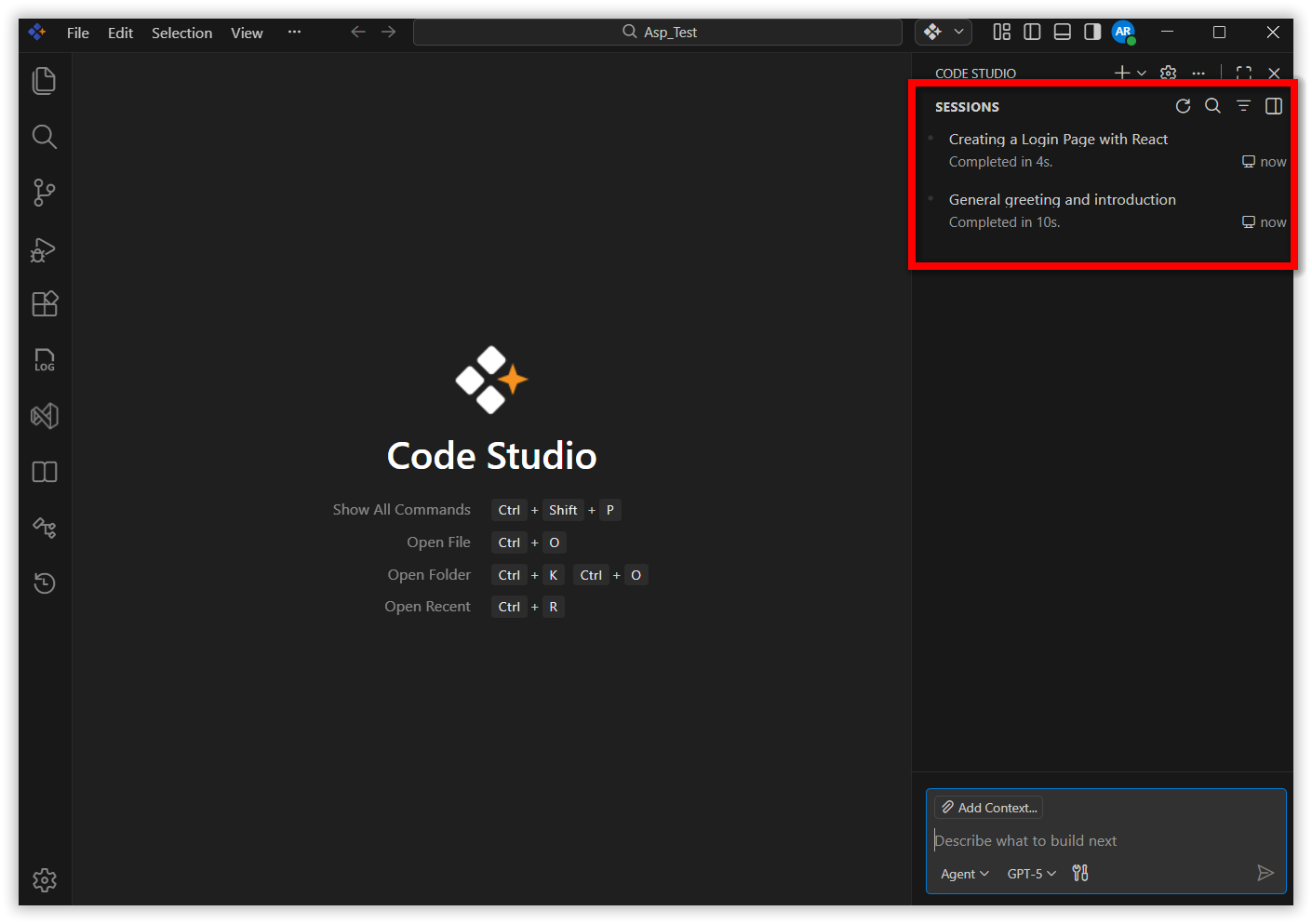Viewport: 1312px width, 924px height.
Task: Open the Run and Debug view
Action: (x=44, y=249)
